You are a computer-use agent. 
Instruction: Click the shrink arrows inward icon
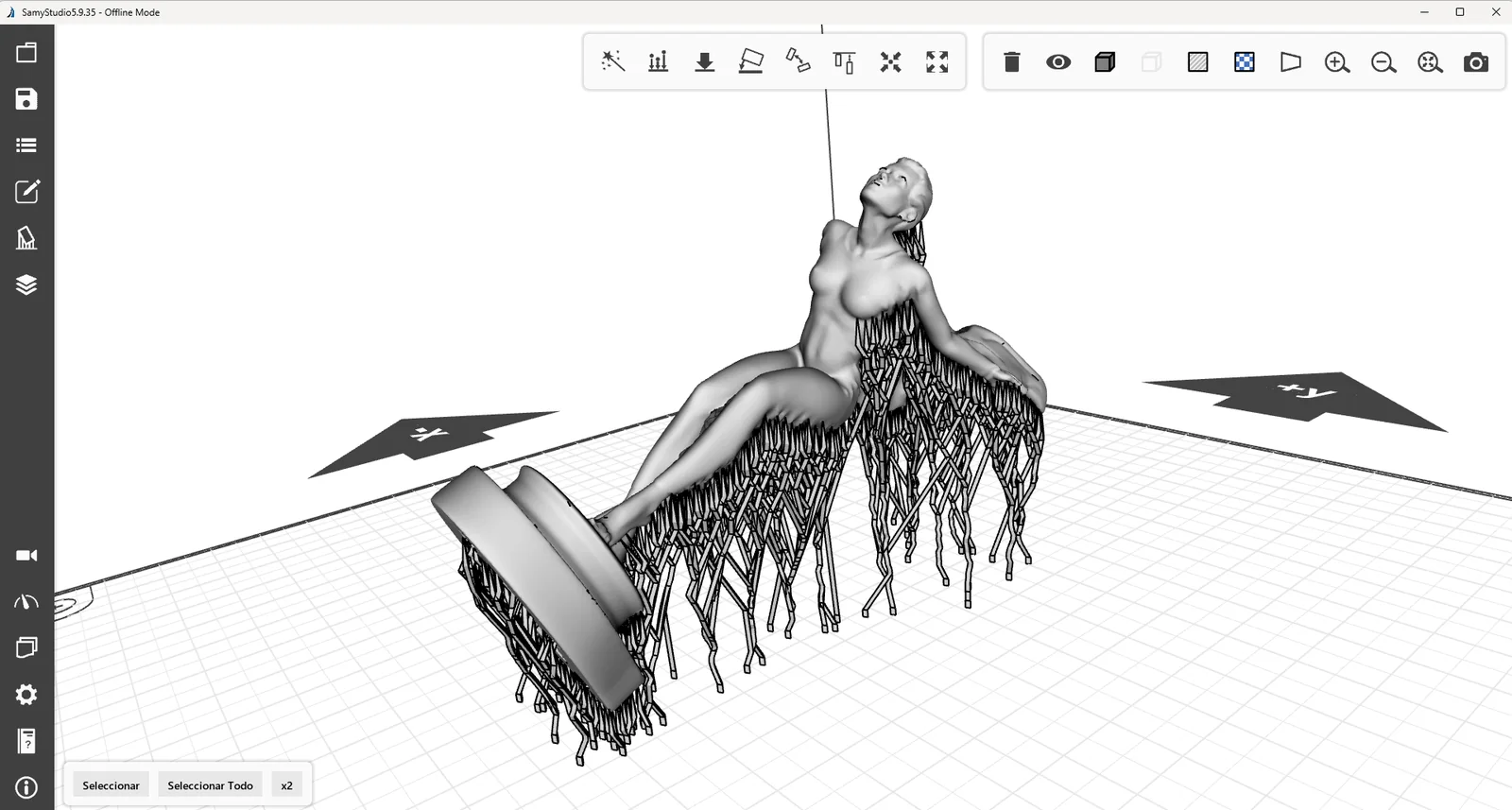pyautogui.click(x=890, y=62)
